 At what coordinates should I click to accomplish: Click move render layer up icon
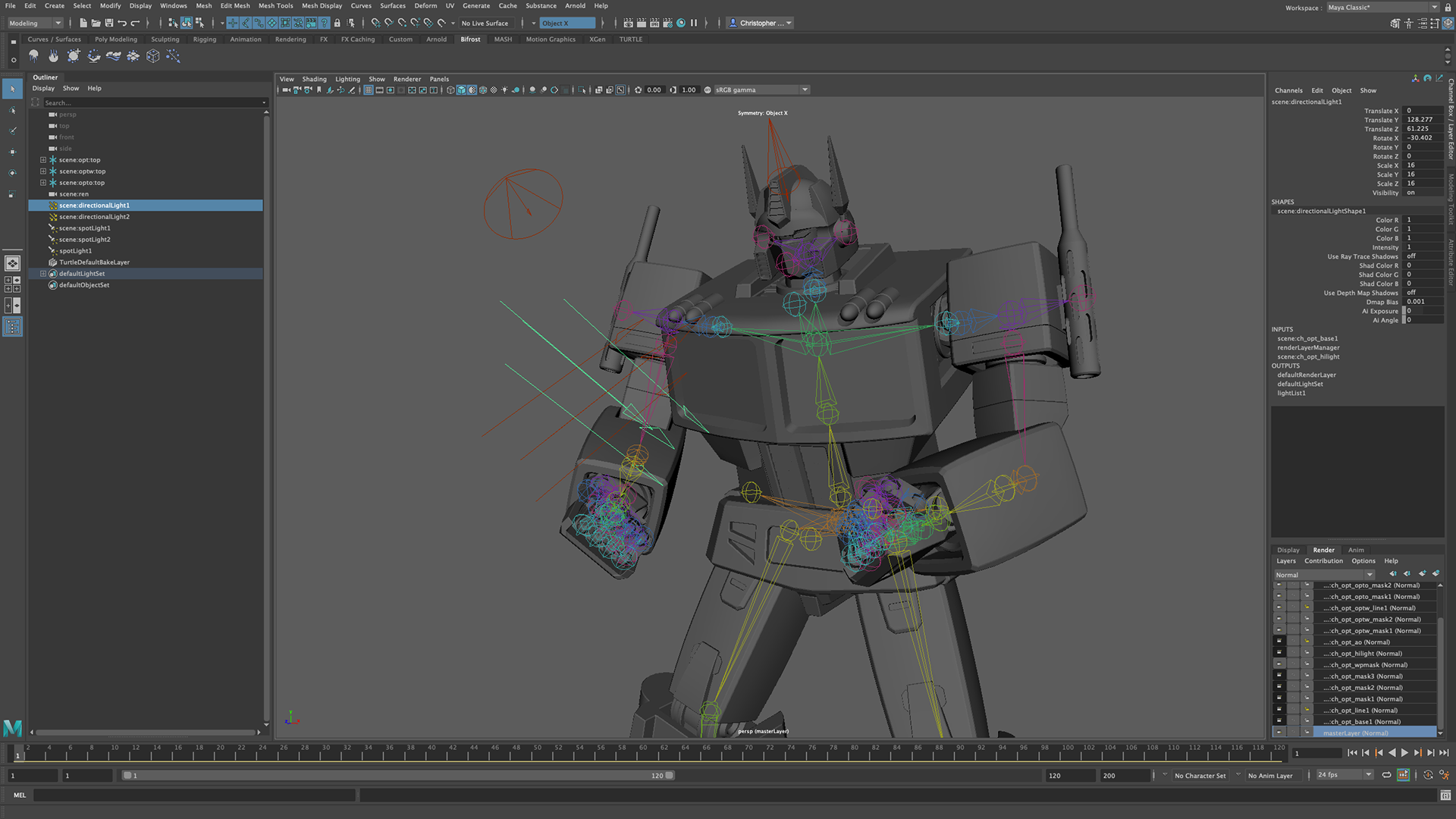(x=1393, y=574)
